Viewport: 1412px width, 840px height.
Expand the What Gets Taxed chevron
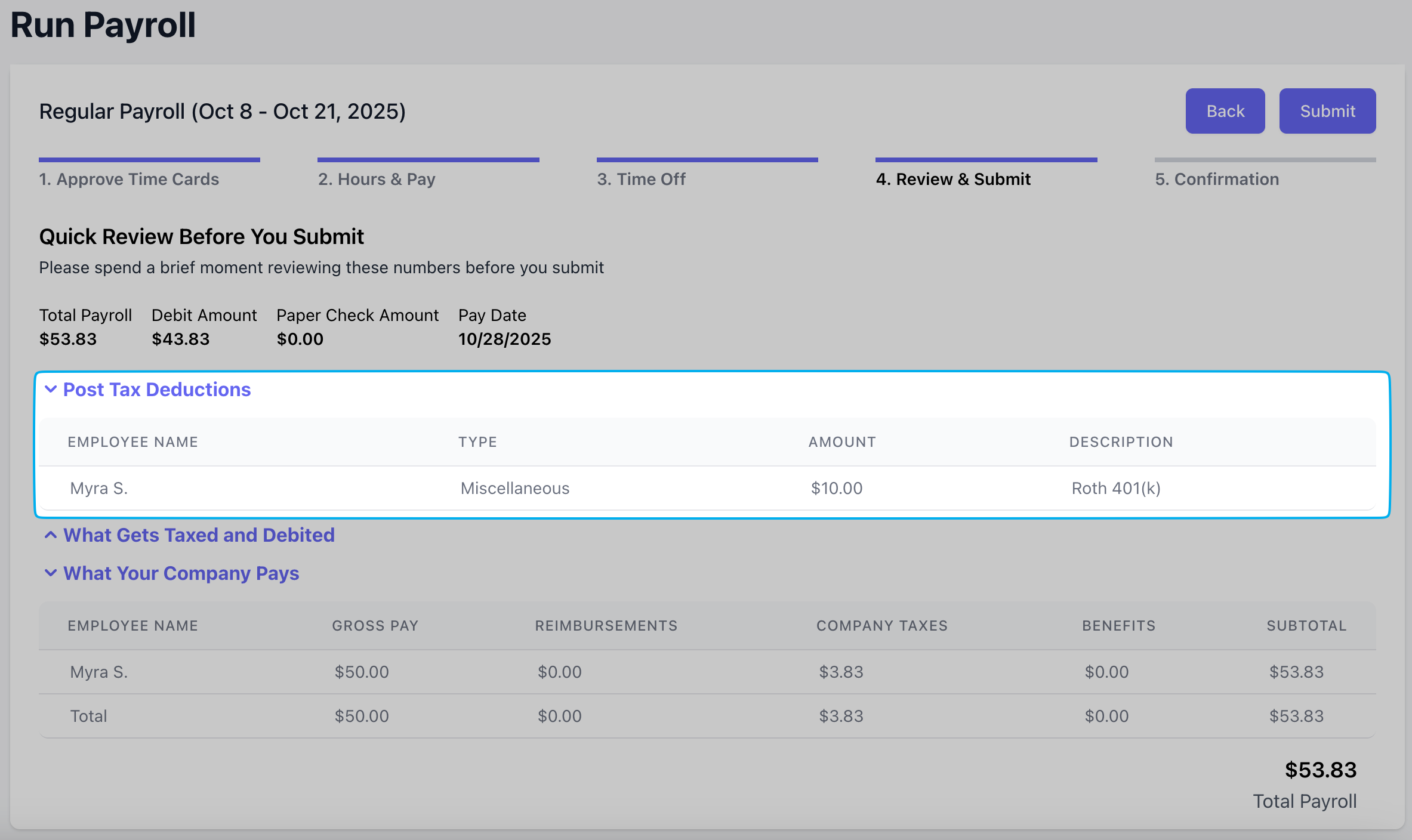[51, 535]
